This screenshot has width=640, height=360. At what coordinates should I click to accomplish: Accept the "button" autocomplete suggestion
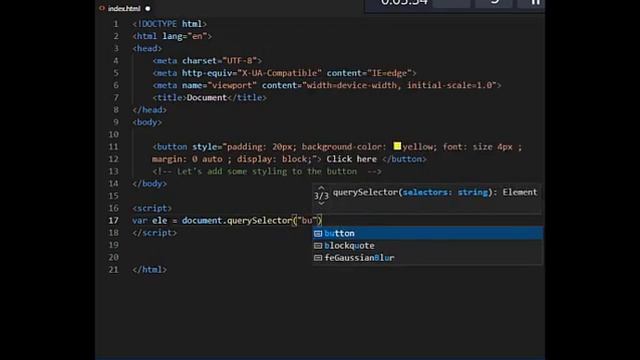pyautogui.click(x=427, y=233)
